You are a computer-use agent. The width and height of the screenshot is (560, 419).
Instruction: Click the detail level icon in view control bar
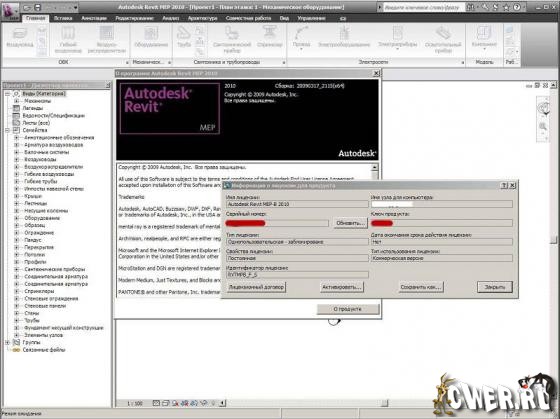tap(156, 403)
